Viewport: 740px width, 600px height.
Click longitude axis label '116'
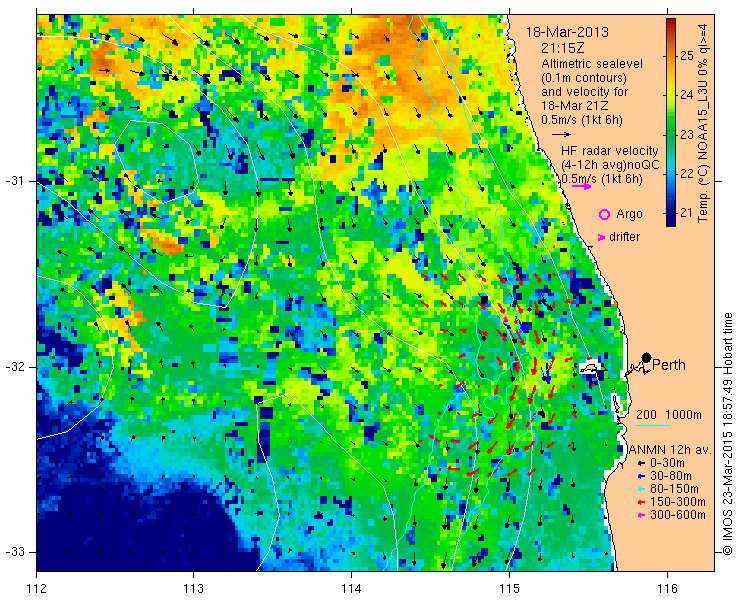(x=667, y=589)
